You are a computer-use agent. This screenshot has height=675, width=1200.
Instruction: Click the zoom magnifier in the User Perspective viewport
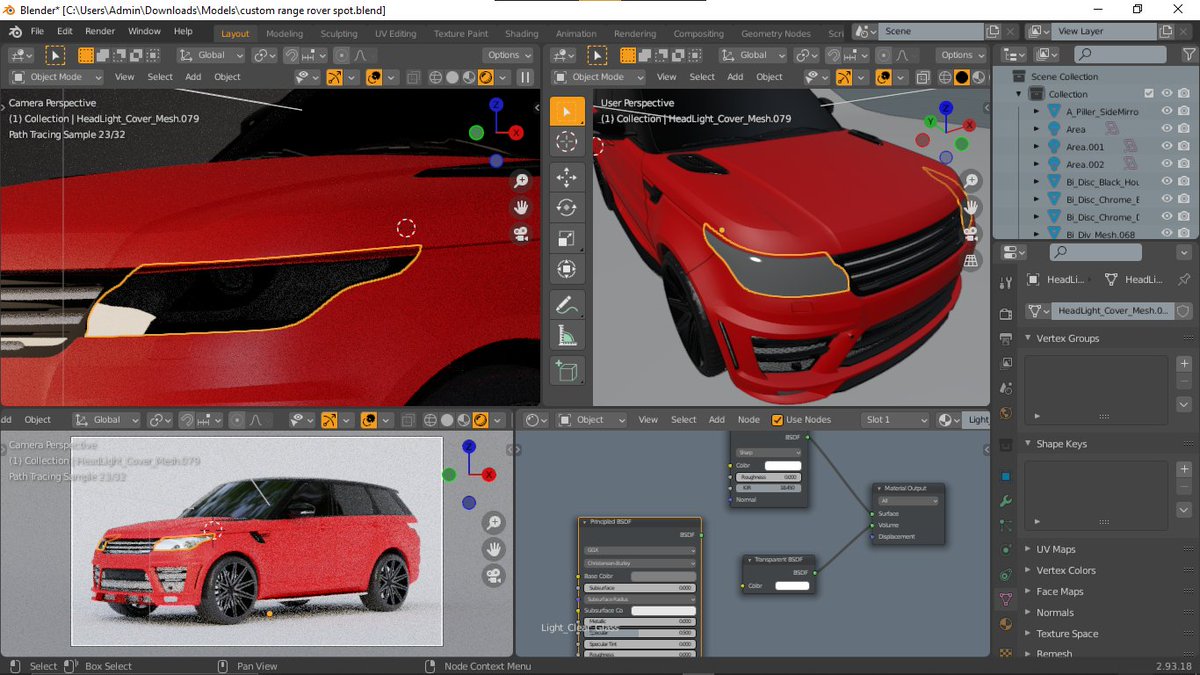coord(971,181)
